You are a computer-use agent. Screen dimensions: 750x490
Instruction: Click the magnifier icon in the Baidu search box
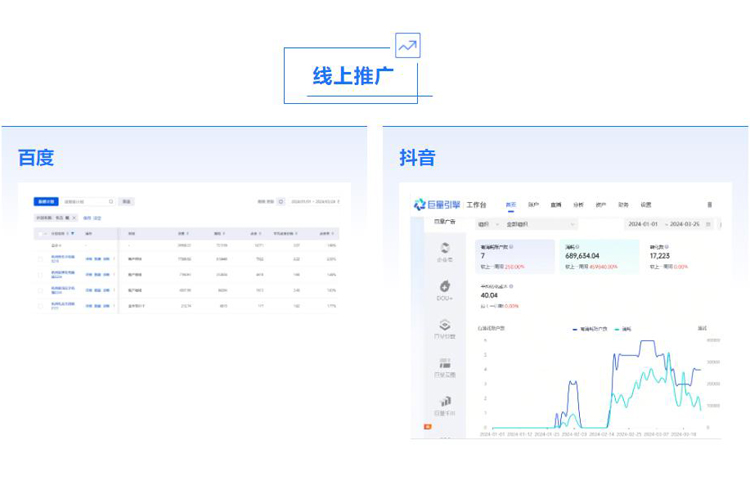pyautogui.click(x=110, y=201)
